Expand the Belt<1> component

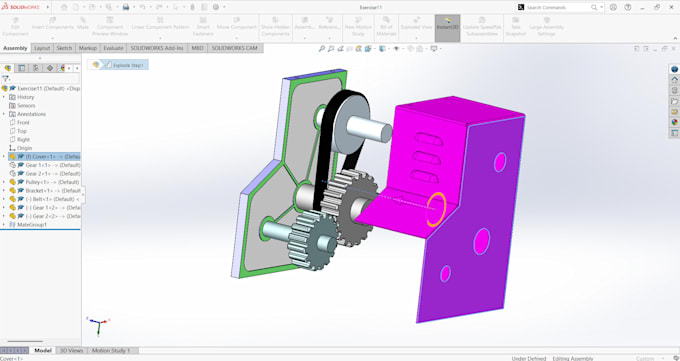(x=4, y=199)
